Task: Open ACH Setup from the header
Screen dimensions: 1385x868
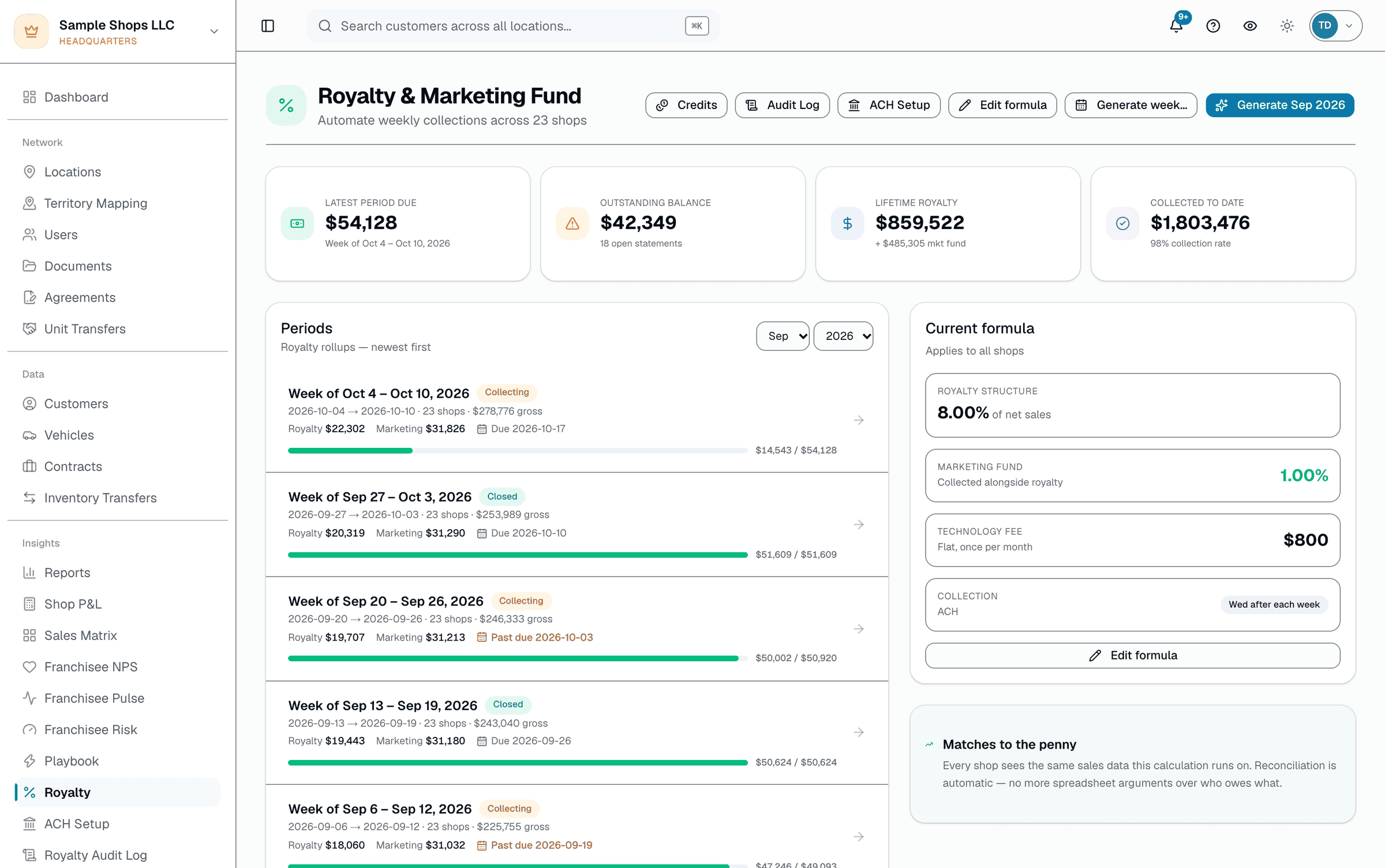Action: coord(889,105)
